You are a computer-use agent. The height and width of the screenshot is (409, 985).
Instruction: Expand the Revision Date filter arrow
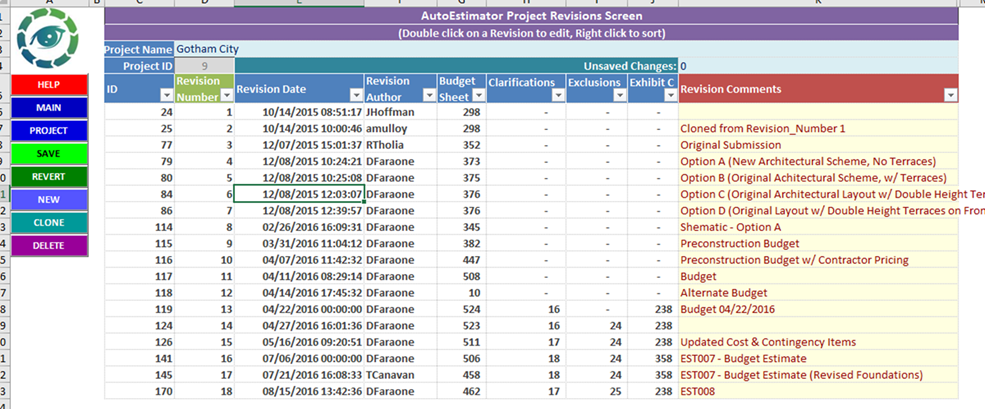click(356, 95)
